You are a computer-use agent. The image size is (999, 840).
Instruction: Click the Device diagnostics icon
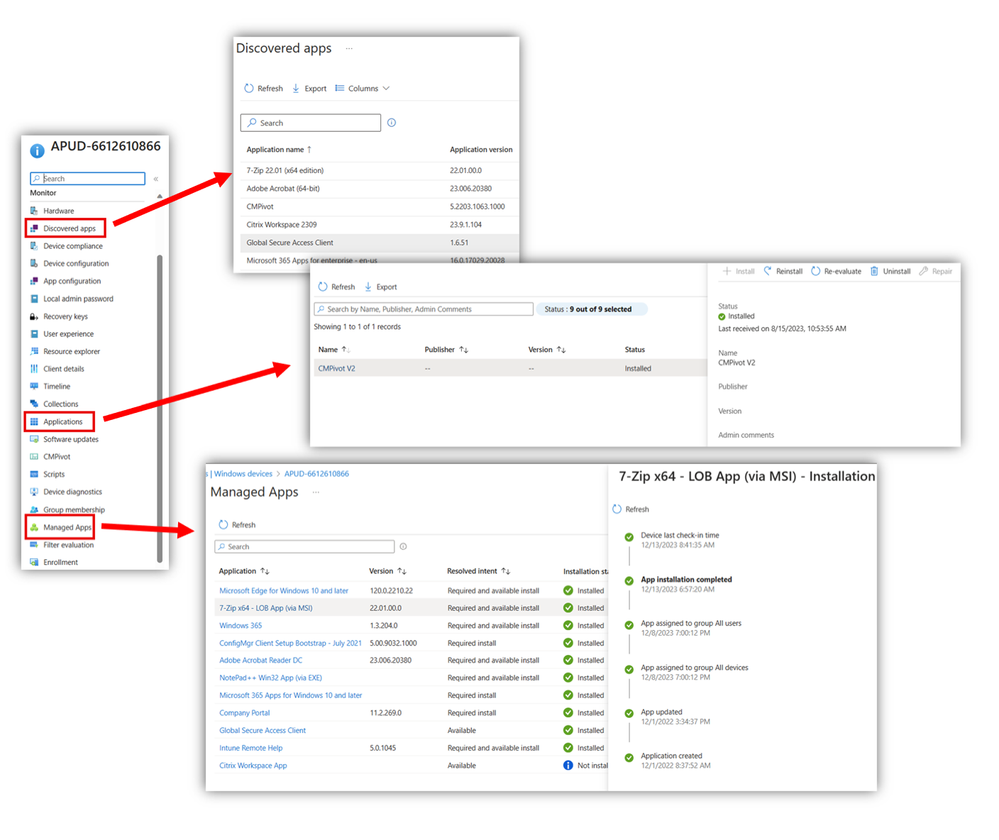click(x=34, y=491)
